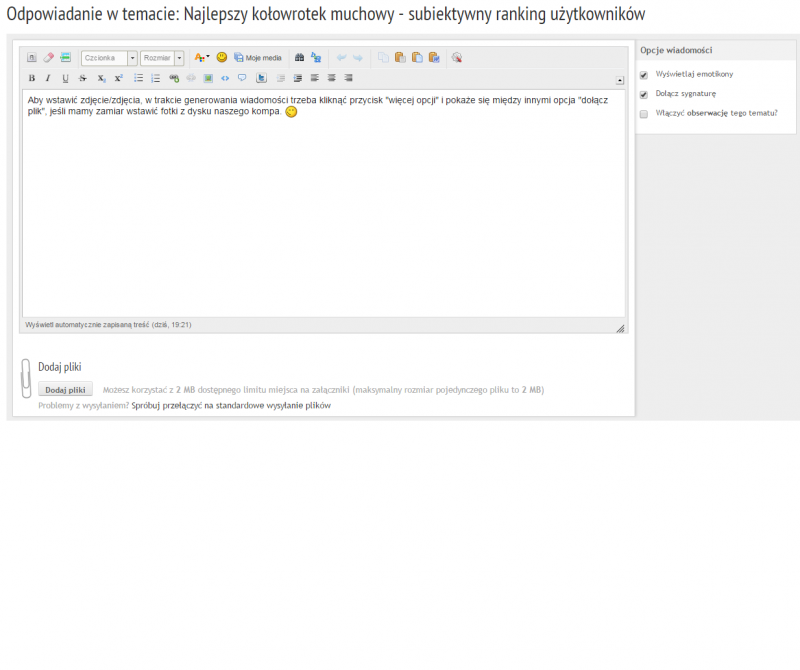Image resolution: width=800 pixels, height=670 pixels.
Task: Click link to switch to standard file upload
Action: 230,406
